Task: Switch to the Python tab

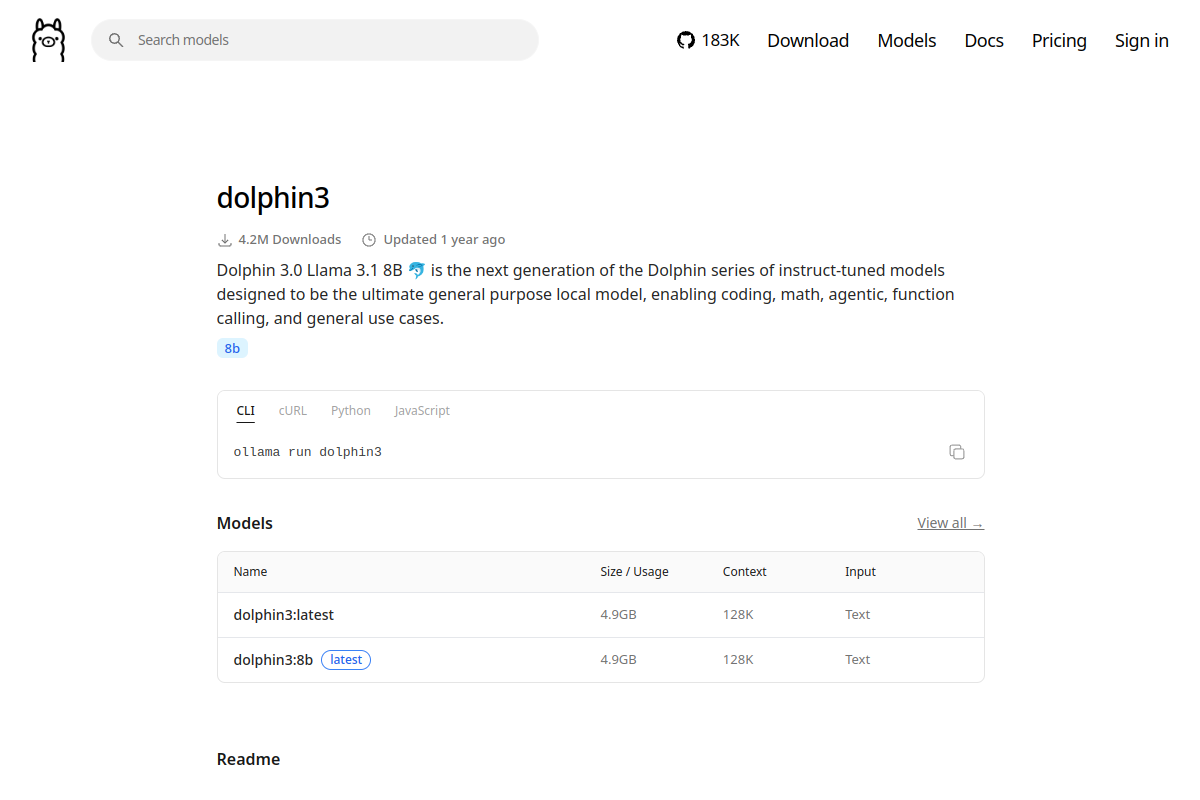Action: [x=351, y=411]
